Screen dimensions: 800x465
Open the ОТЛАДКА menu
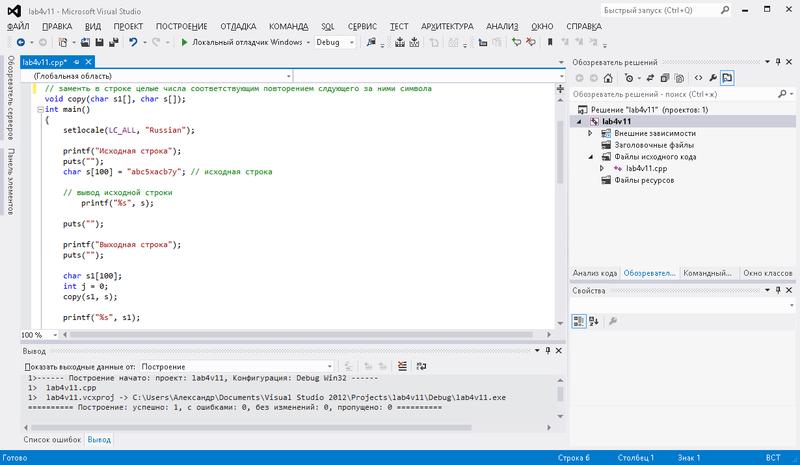(x=238, y=25)
